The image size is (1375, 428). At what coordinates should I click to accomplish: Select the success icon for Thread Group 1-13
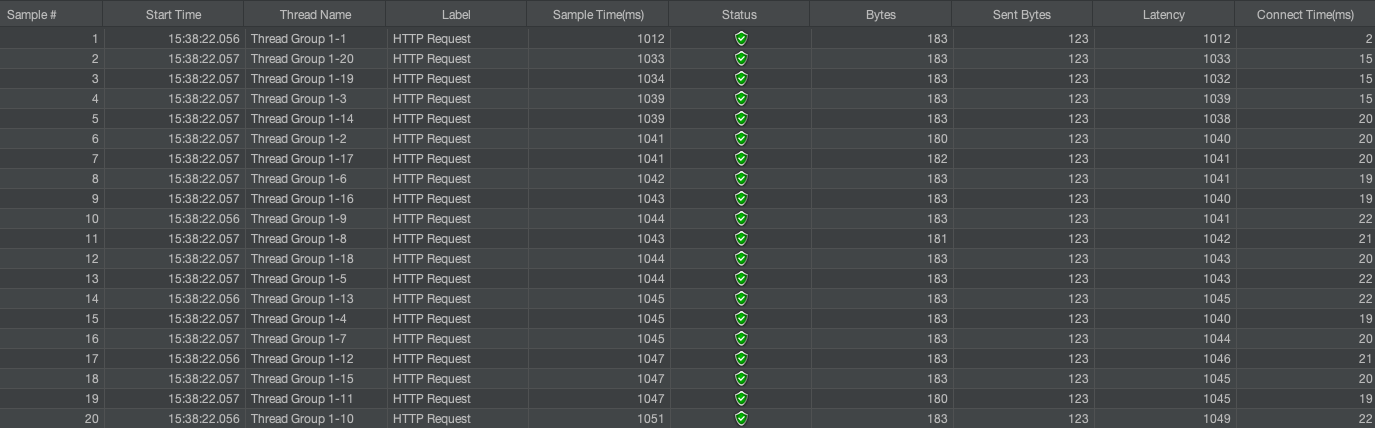tap(741, 299)
